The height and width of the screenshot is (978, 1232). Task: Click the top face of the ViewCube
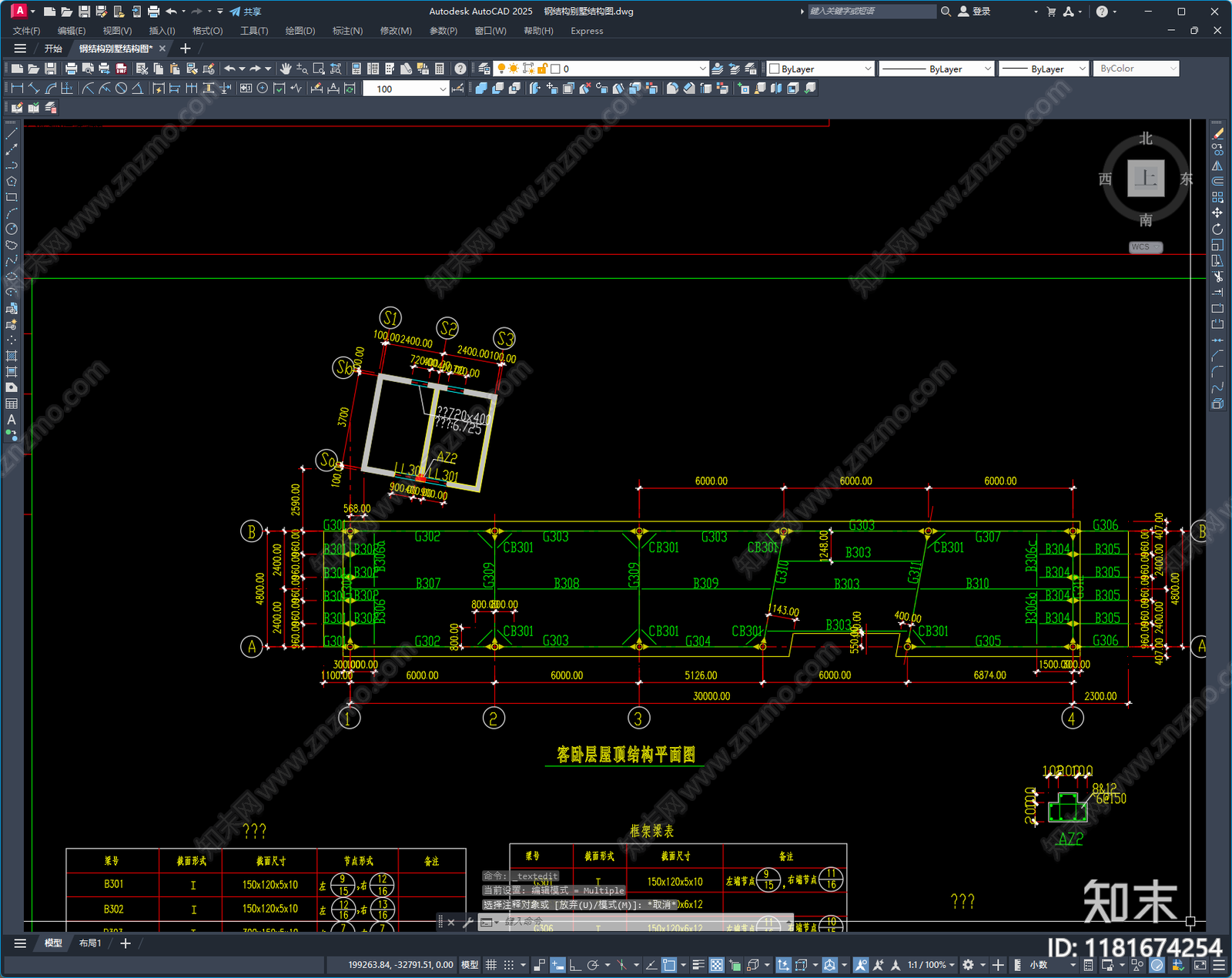coord(1146,179)
